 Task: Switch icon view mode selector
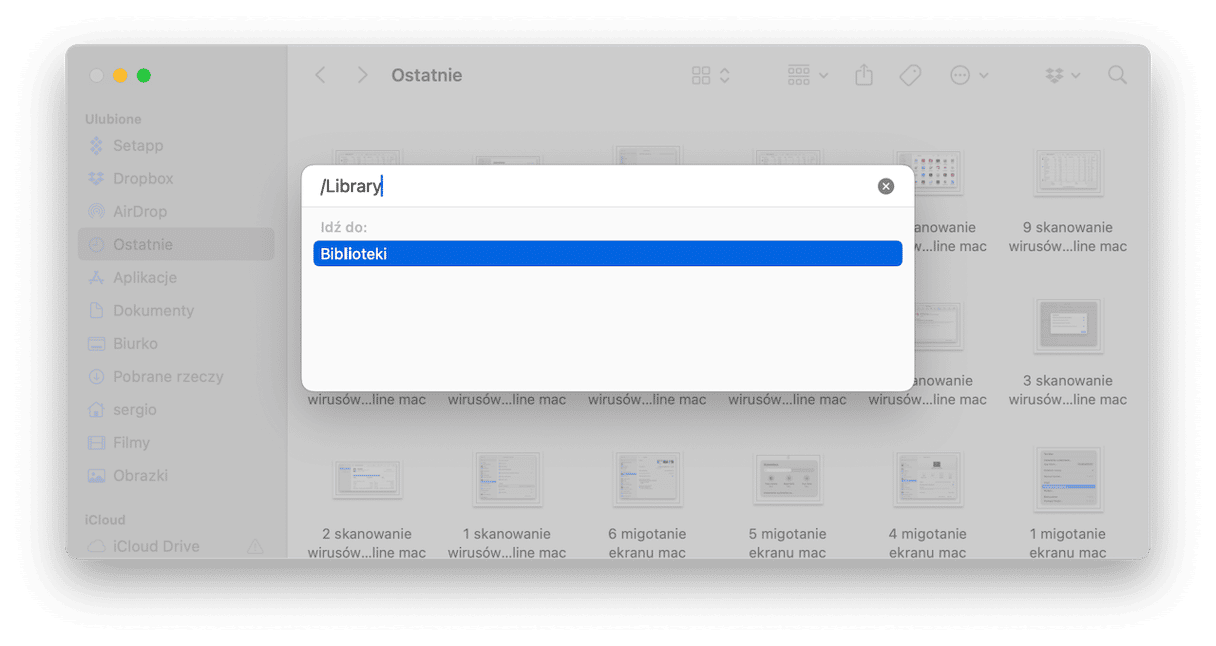(712, 76)
